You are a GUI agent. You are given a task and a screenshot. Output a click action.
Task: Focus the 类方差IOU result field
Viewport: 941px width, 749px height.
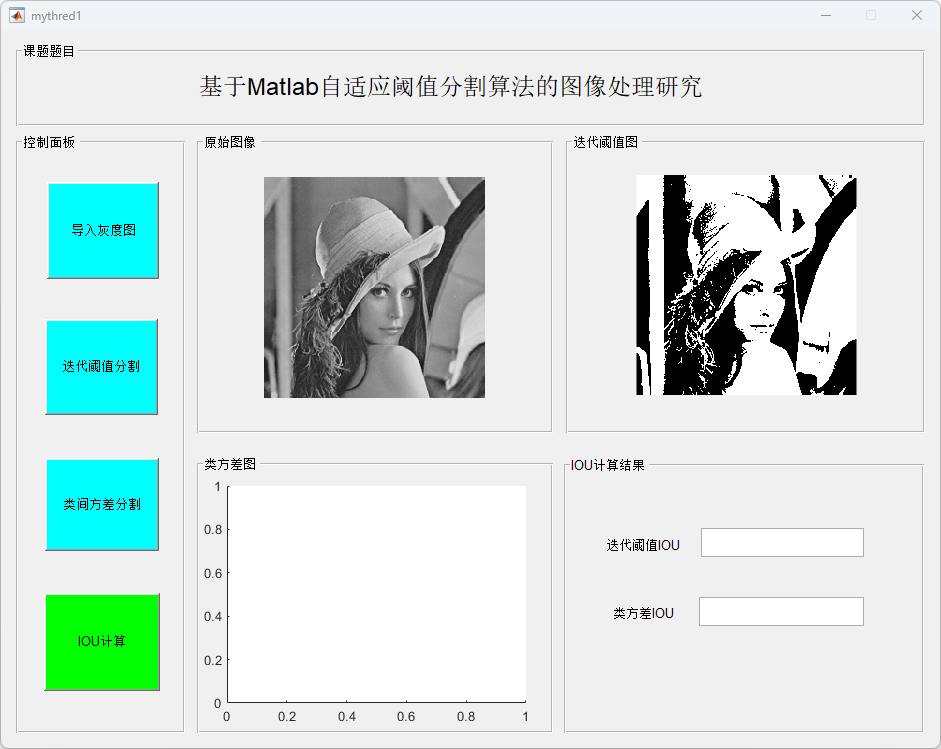[781, 611]
